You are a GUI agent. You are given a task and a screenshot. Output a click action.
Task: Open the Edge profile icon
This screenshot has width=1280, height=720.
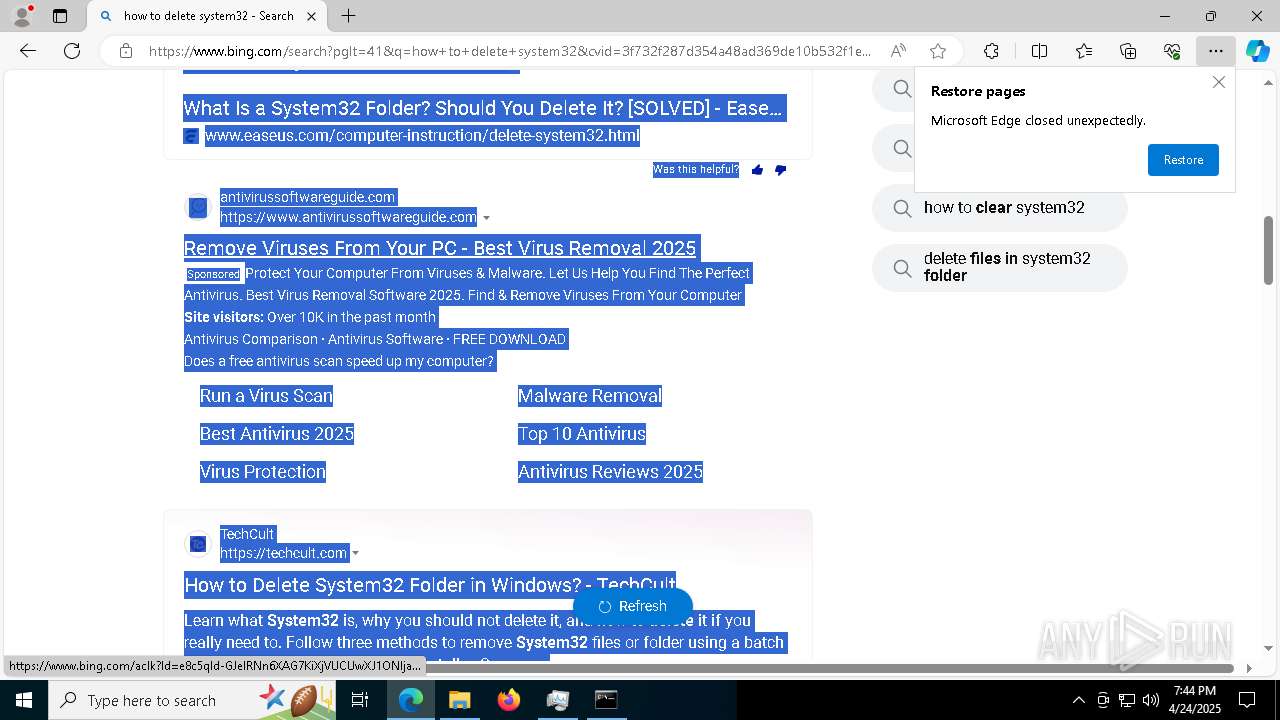point(22,16)
